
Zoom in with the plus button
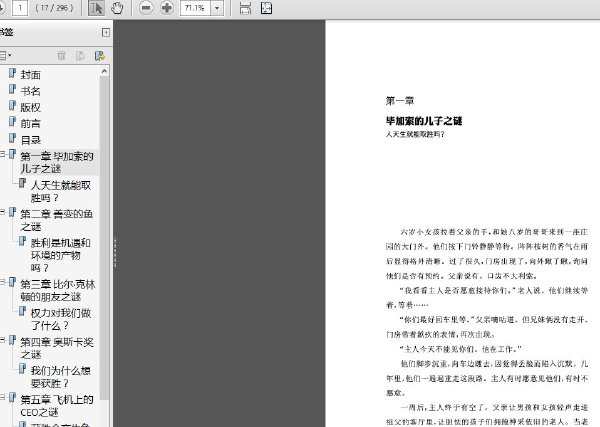point(167,8)
